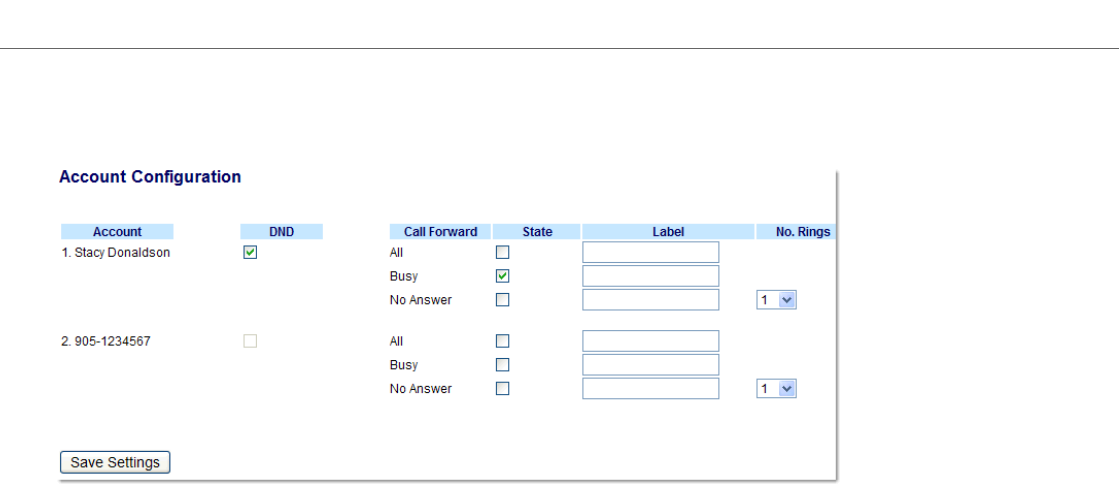
Task: Click No Answer label field for 905-1234567
Action: click(x=650, y=389)
